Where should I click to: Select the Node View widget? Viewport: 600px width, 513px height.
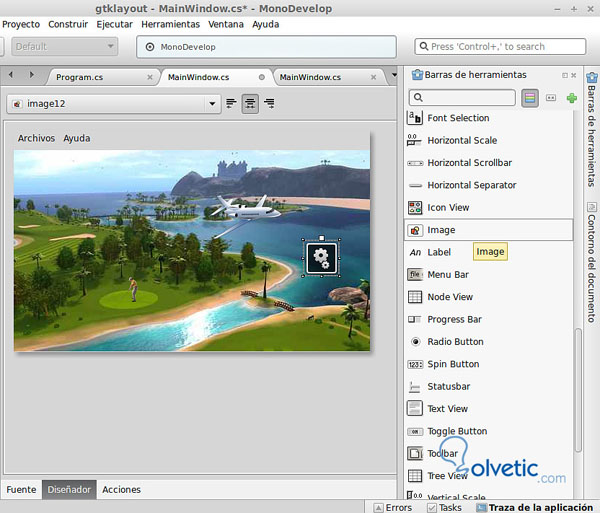[x=449, y=297]
